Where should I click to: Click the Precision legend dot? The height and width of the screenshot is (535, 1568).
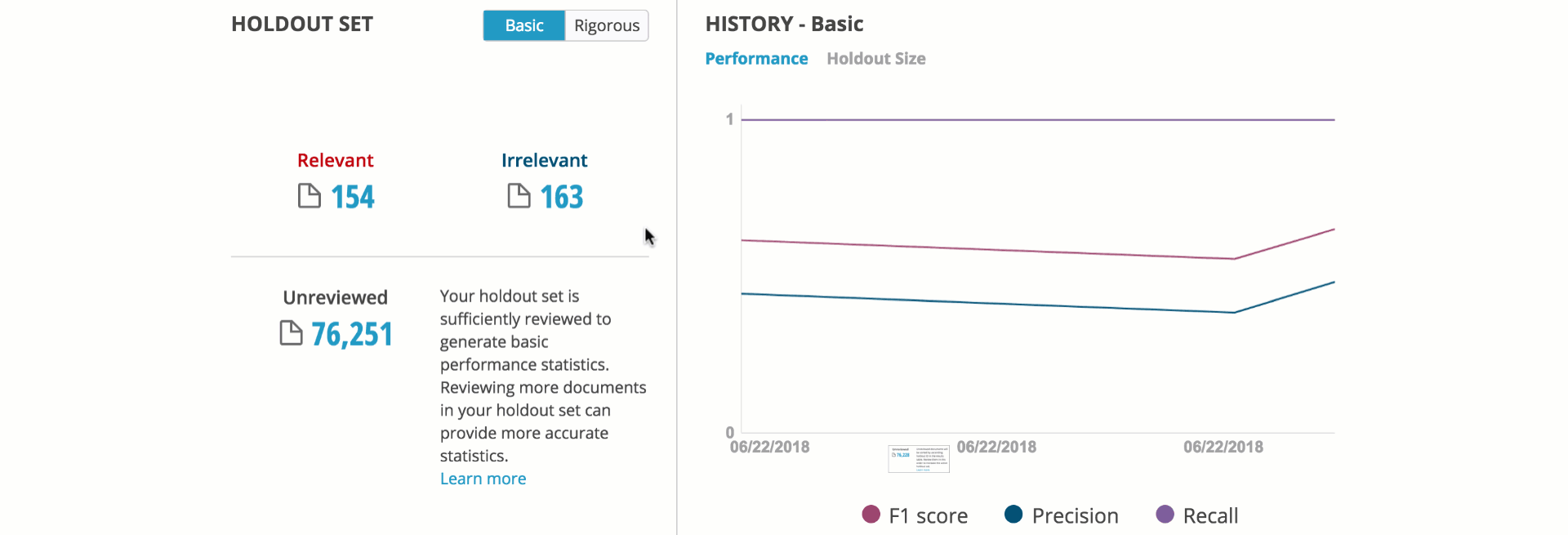click(x=1013, y=515)
